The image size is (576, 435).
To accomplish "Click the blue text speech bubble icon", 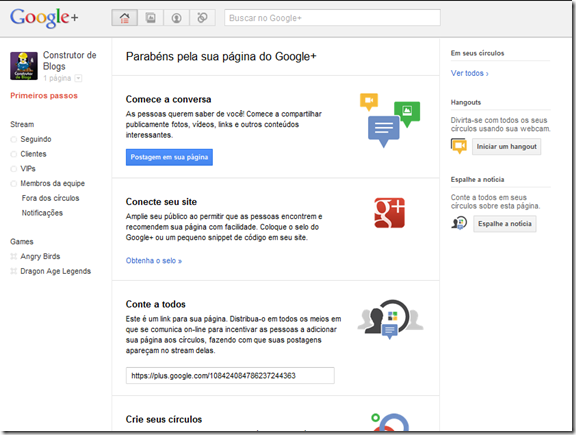I will click(x=384, y=131).
